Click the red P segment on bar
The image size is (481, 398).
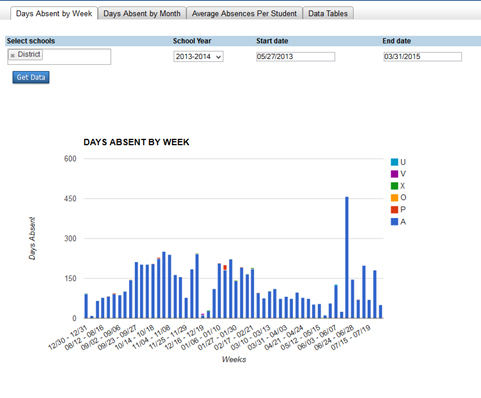tap(225, 268)
